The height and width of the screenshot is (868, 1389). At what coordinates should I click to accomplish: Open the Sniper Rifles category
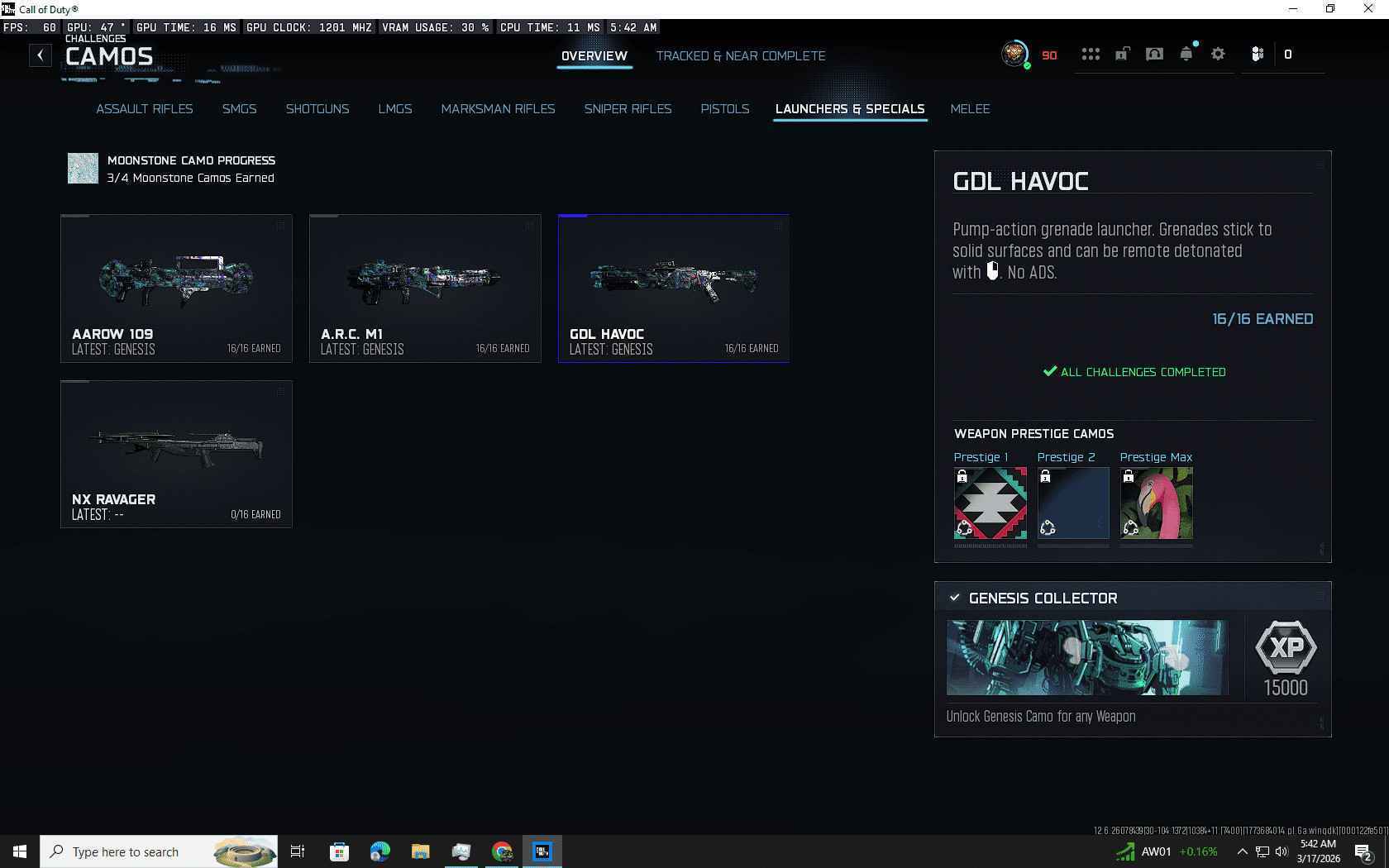click(628, 109)
